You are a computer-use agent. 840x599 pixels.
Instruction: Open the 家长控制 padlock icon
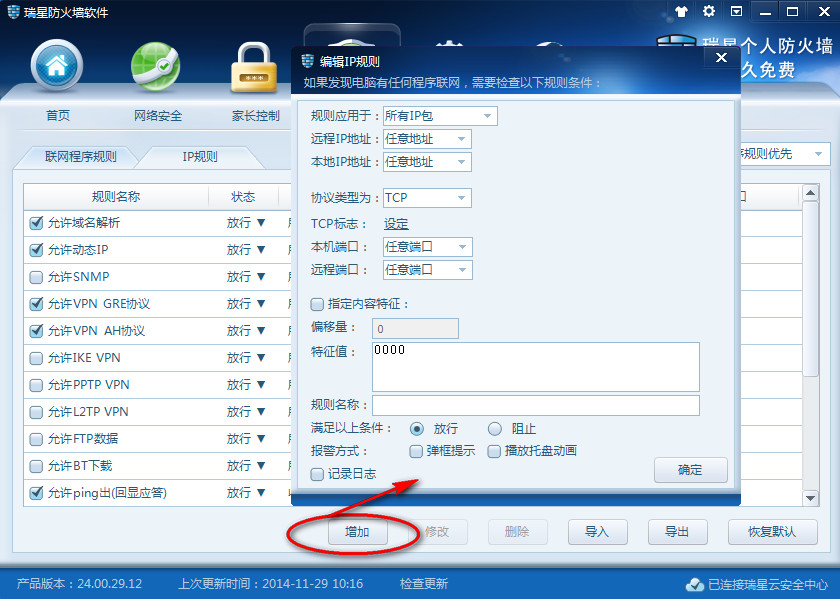coord(256,66)
